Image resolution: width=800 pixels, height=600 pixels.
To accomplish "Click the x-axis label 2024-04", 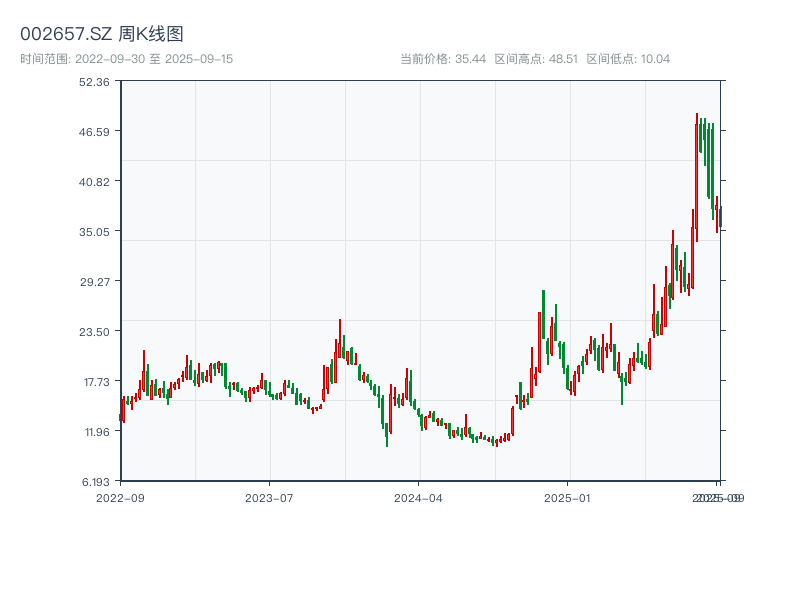I will tap(418, 498).
